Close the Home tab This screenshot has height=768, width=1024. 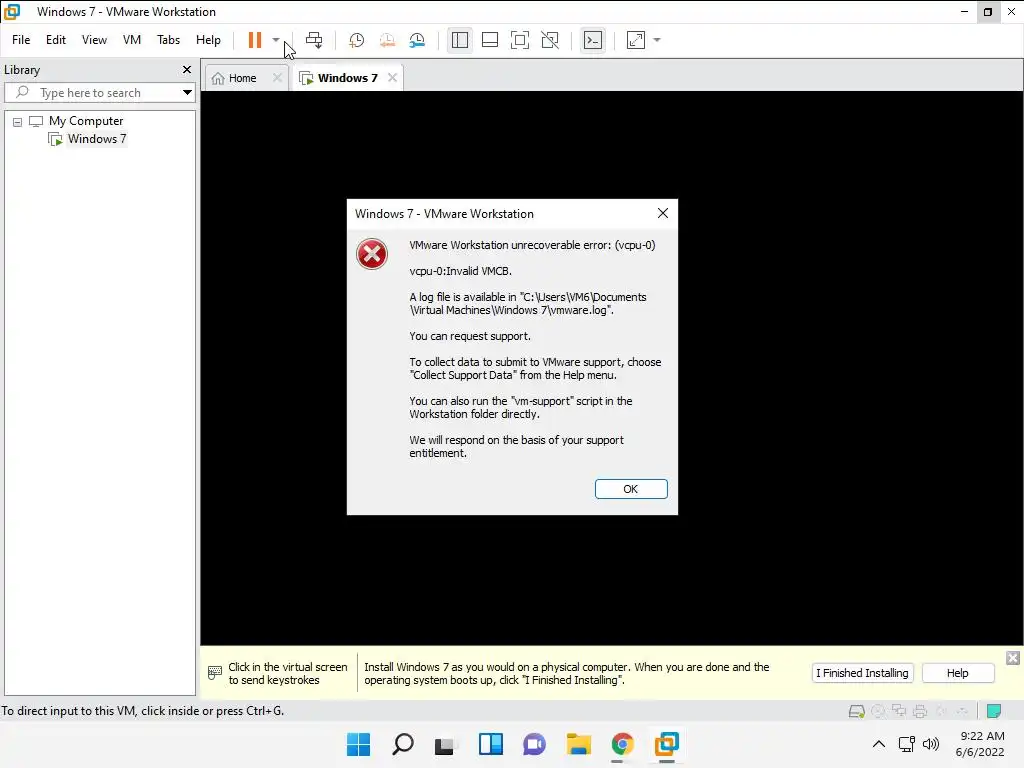coord(278,78)
